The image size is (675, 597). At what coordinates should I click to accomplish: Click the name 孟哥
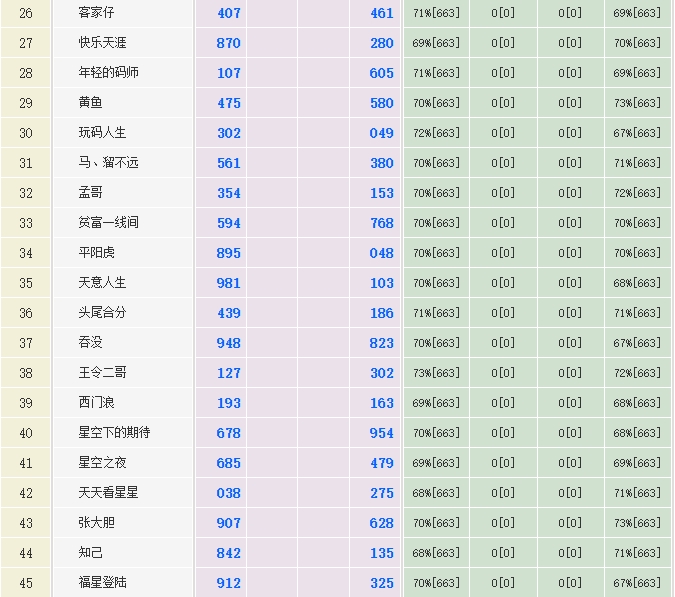pos(91,193)
